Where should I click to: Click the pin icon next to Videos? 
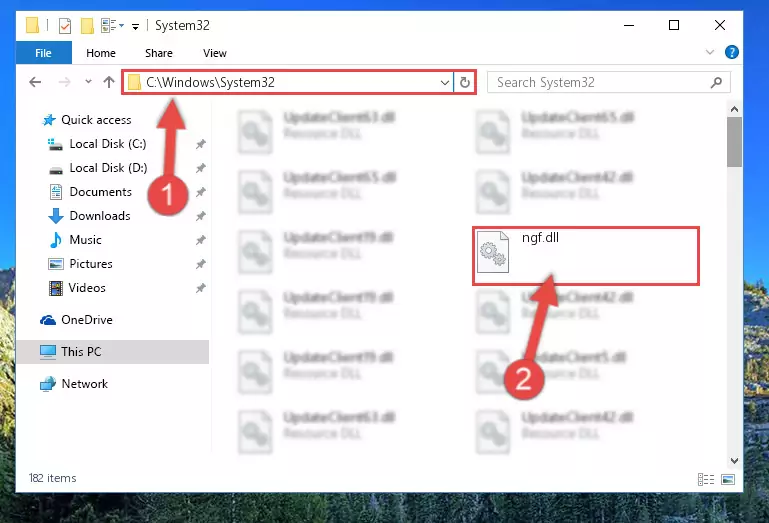tap(200, 288)
